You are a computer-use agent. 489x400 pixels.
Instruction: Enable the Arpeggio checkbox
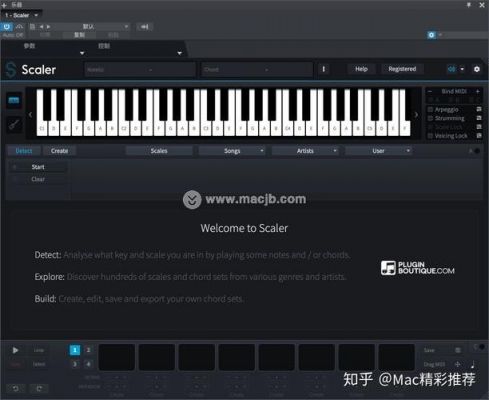(430, 109)
